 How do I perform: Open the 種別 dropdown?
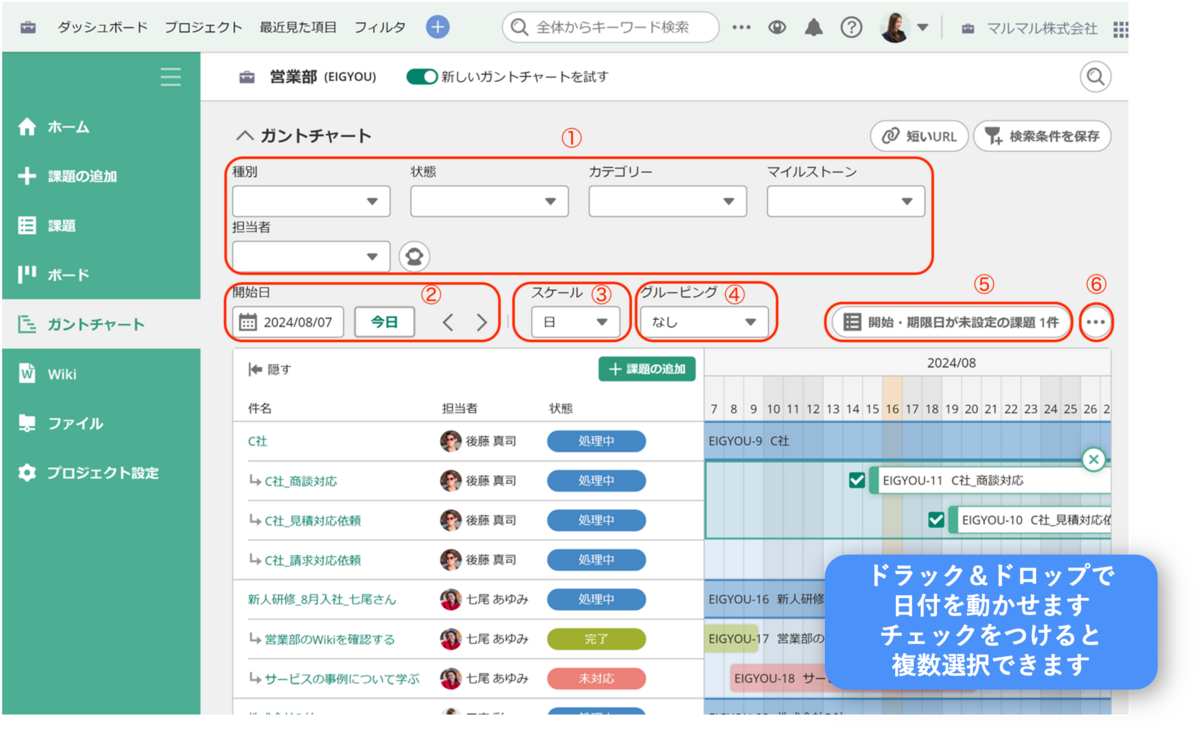click(311, 201)
